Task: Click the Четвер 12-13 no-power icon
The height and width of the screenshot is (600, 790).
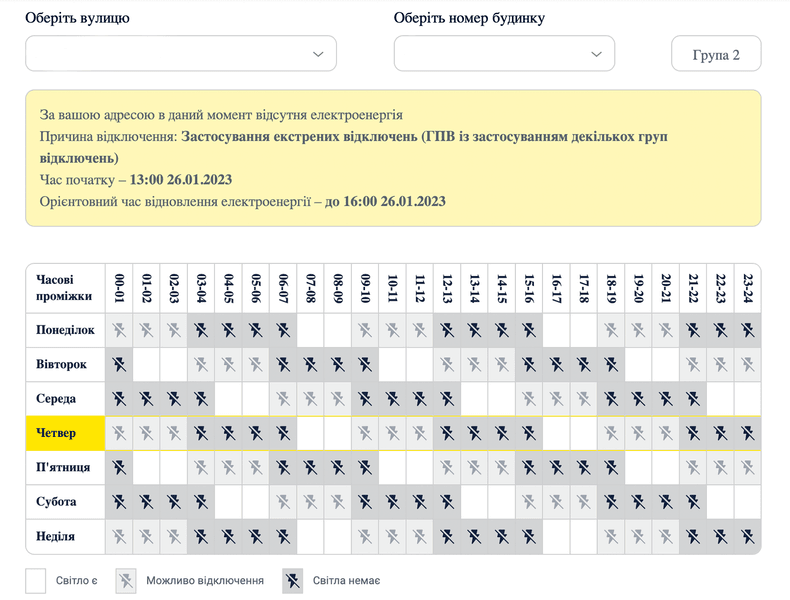Action: (x=447, y=433)
